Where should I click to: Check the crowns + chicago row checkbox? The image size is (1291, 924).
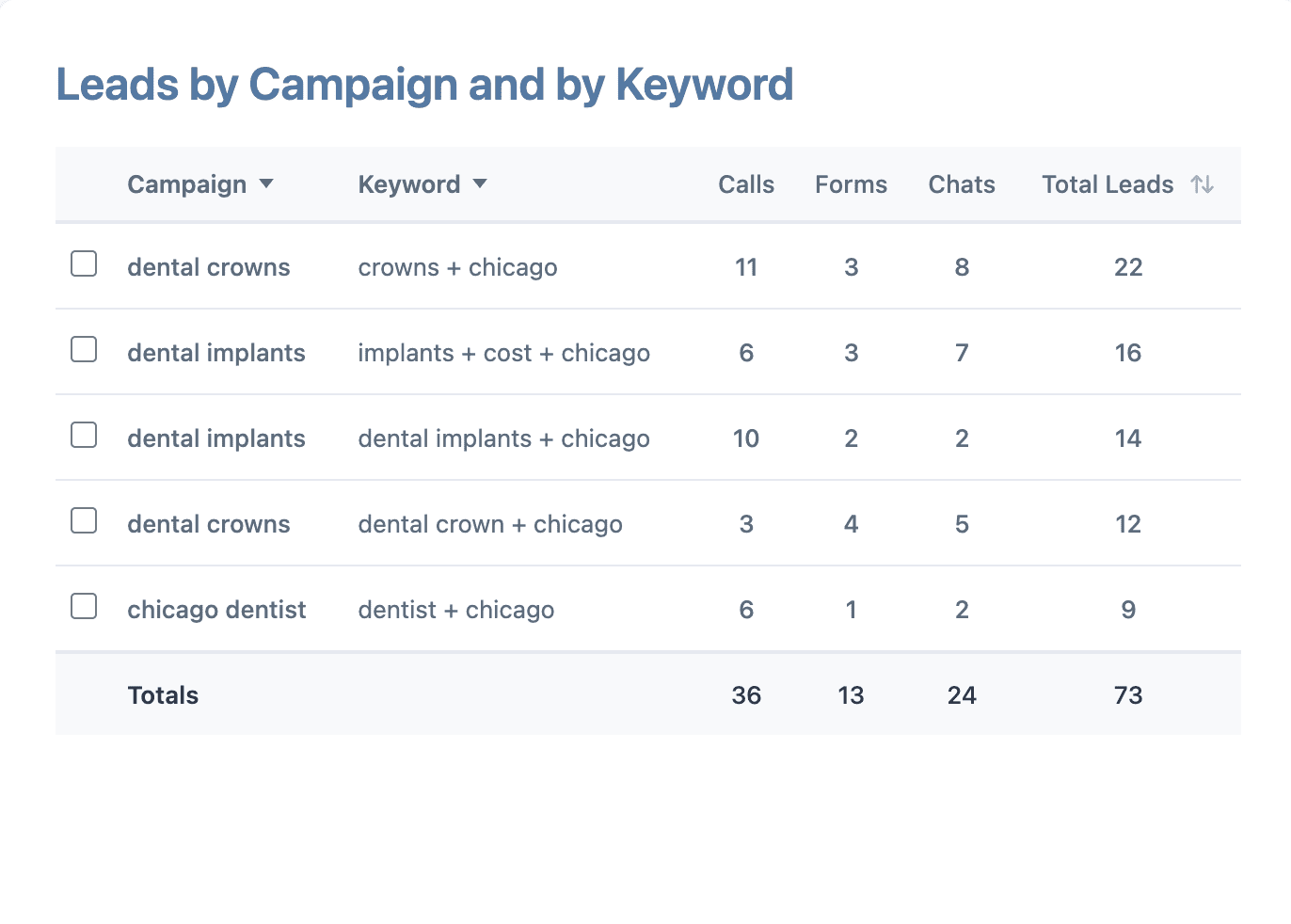click(x=84, y=264)
